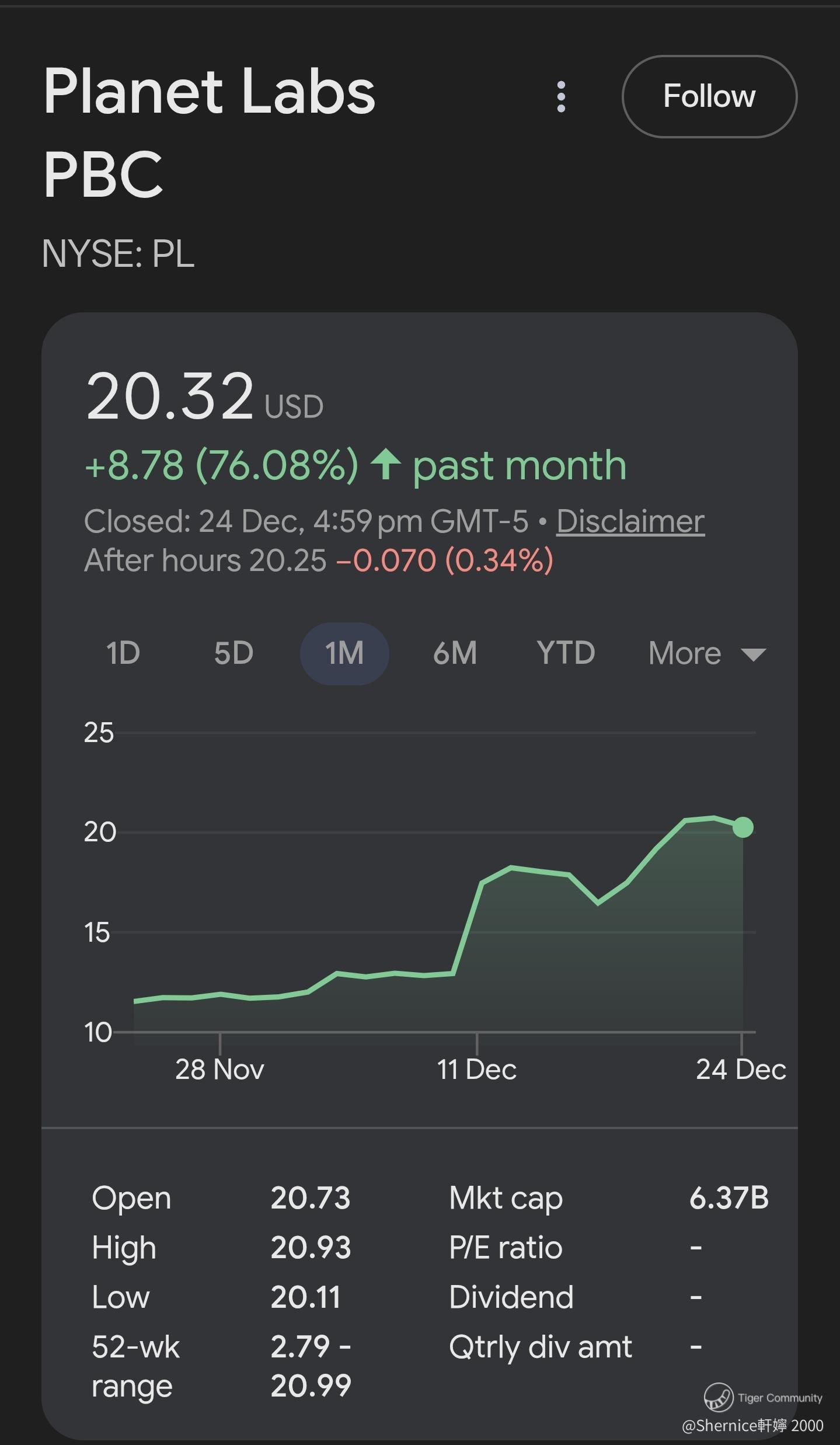Show the 6M price chart
840x1445 pixels.
tap(455, 653)
